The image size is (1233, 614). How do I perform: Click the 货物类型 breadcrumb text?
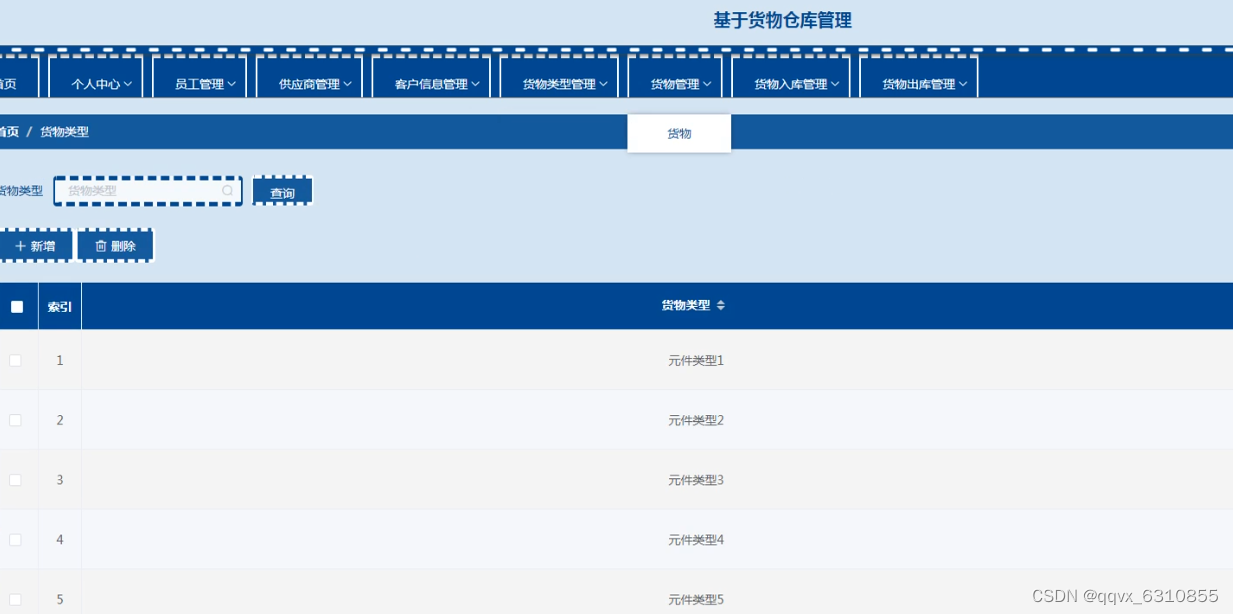pos(64,132)
